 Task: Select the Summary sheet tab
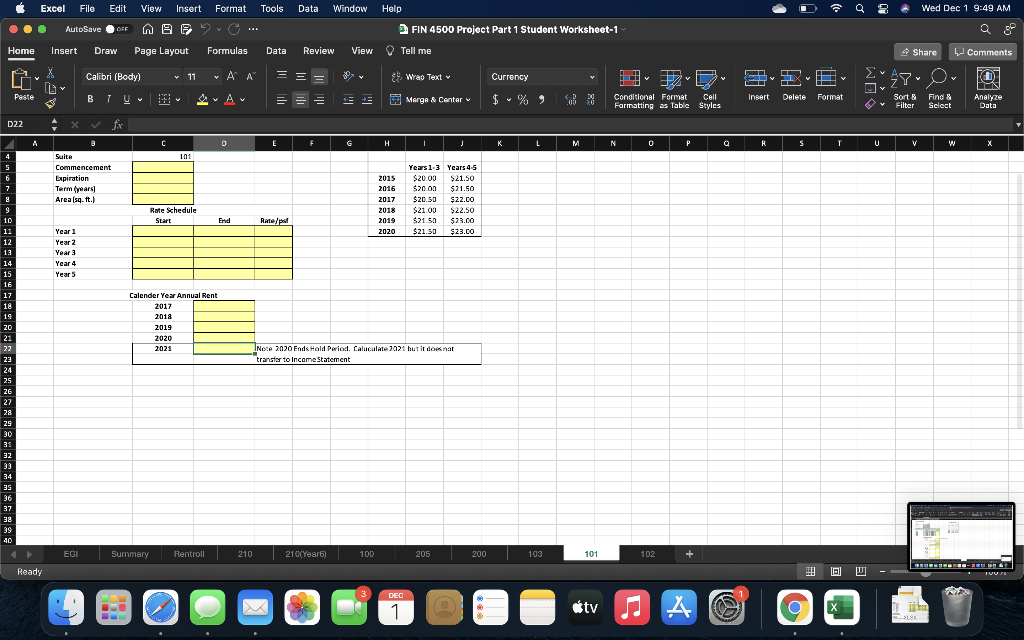point(129,553)
